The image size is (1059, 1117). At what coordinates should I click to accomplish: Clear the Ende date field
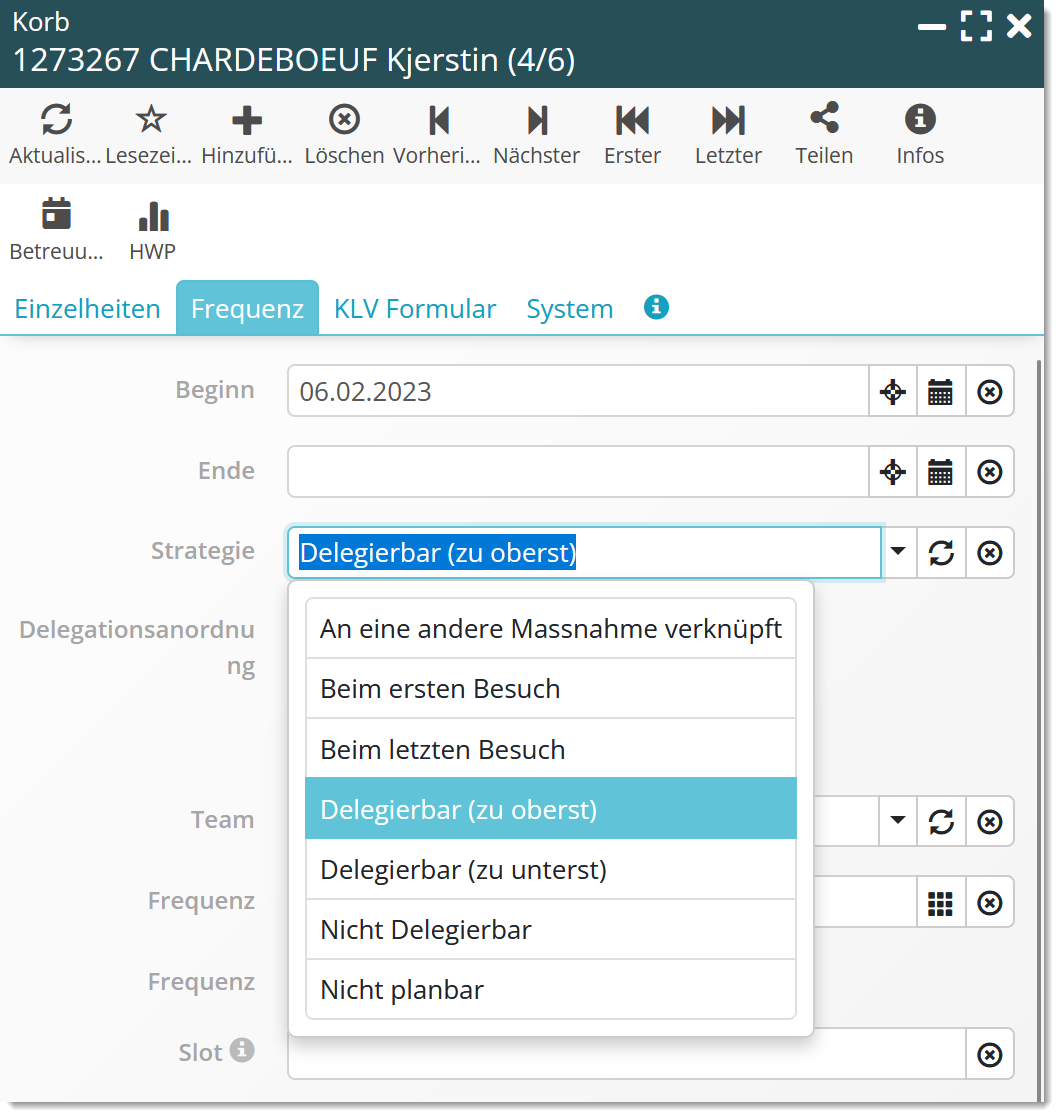[x=989, y=472]
